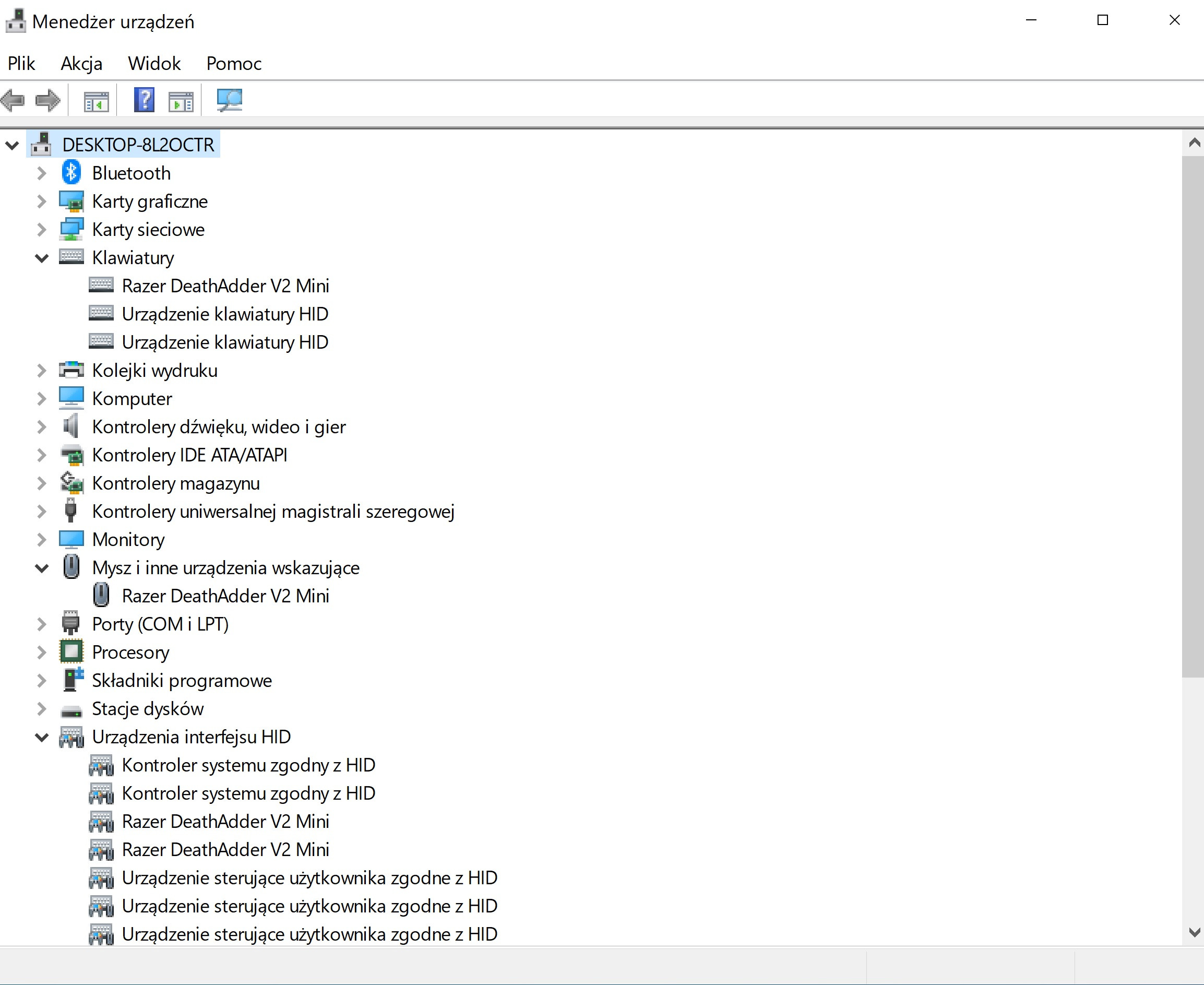The image size is (1204, 985).
Task: Click the Help question mark toolbar icon
Action: (144, 100)
